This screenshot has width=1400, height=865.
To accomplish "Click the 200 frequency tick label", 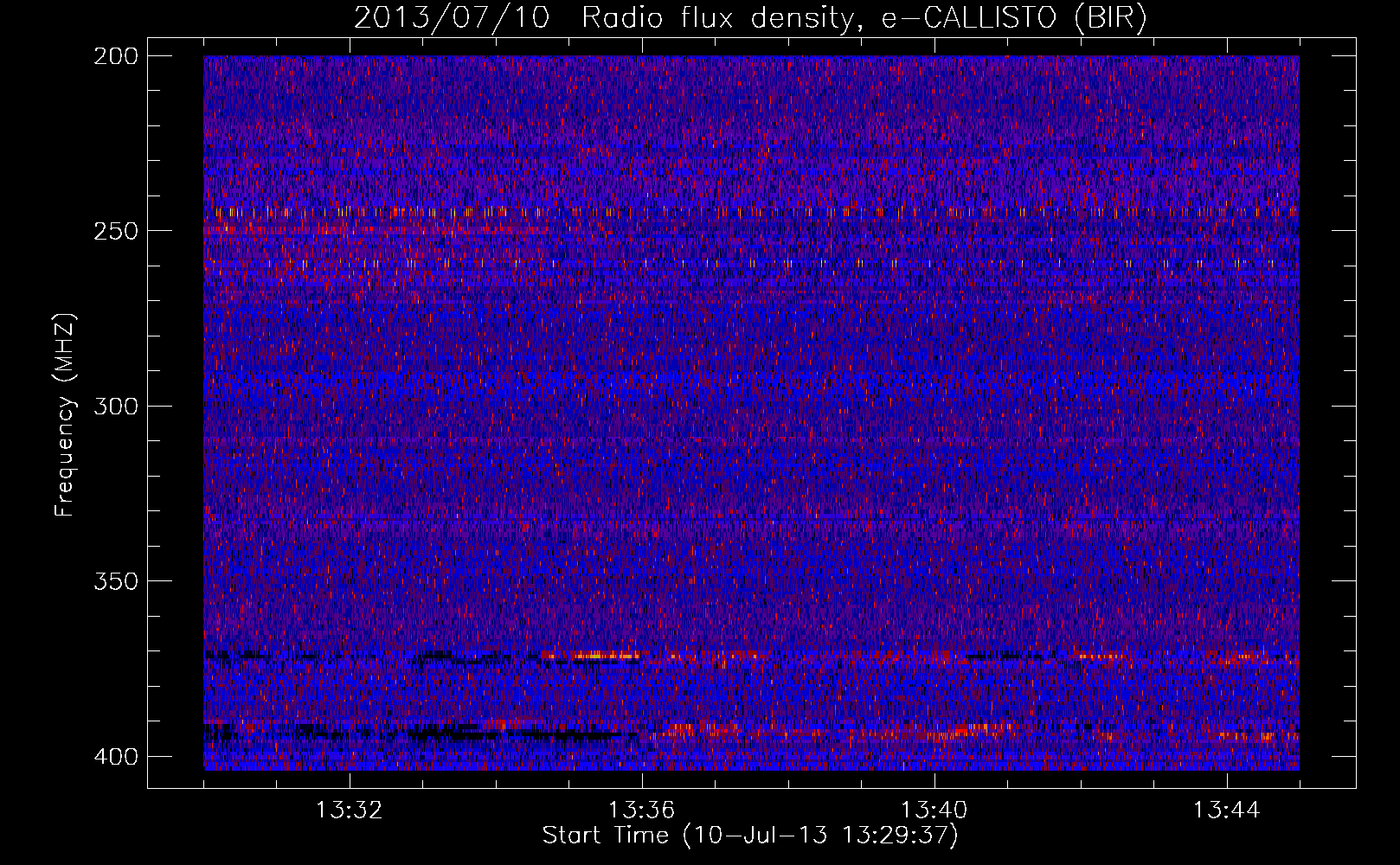I will (115, 56).
